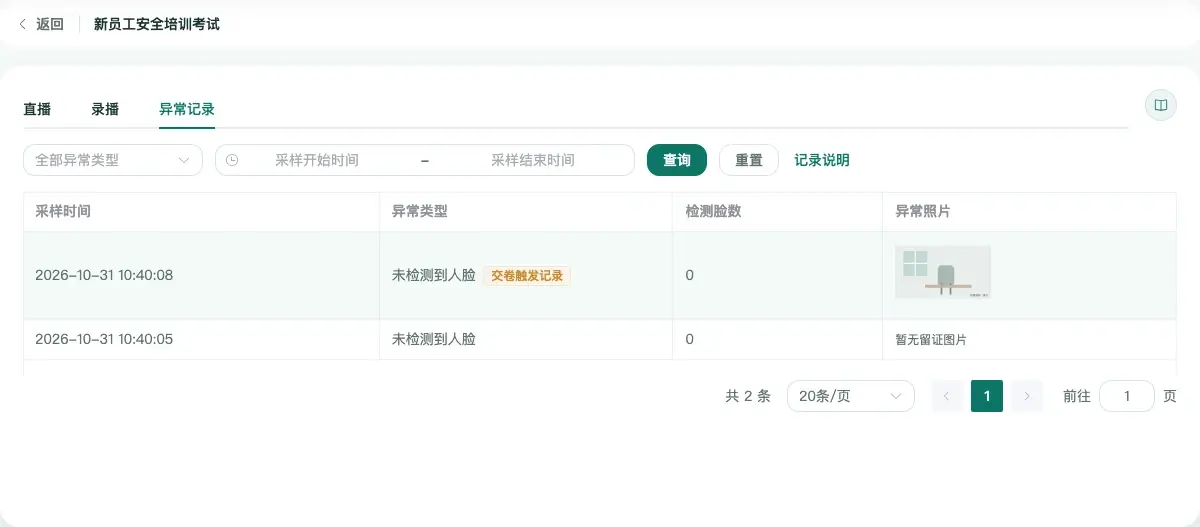Screen dimensions: 1200x527
Task: Click the 暂无留证图片 text
Action: 931,340
